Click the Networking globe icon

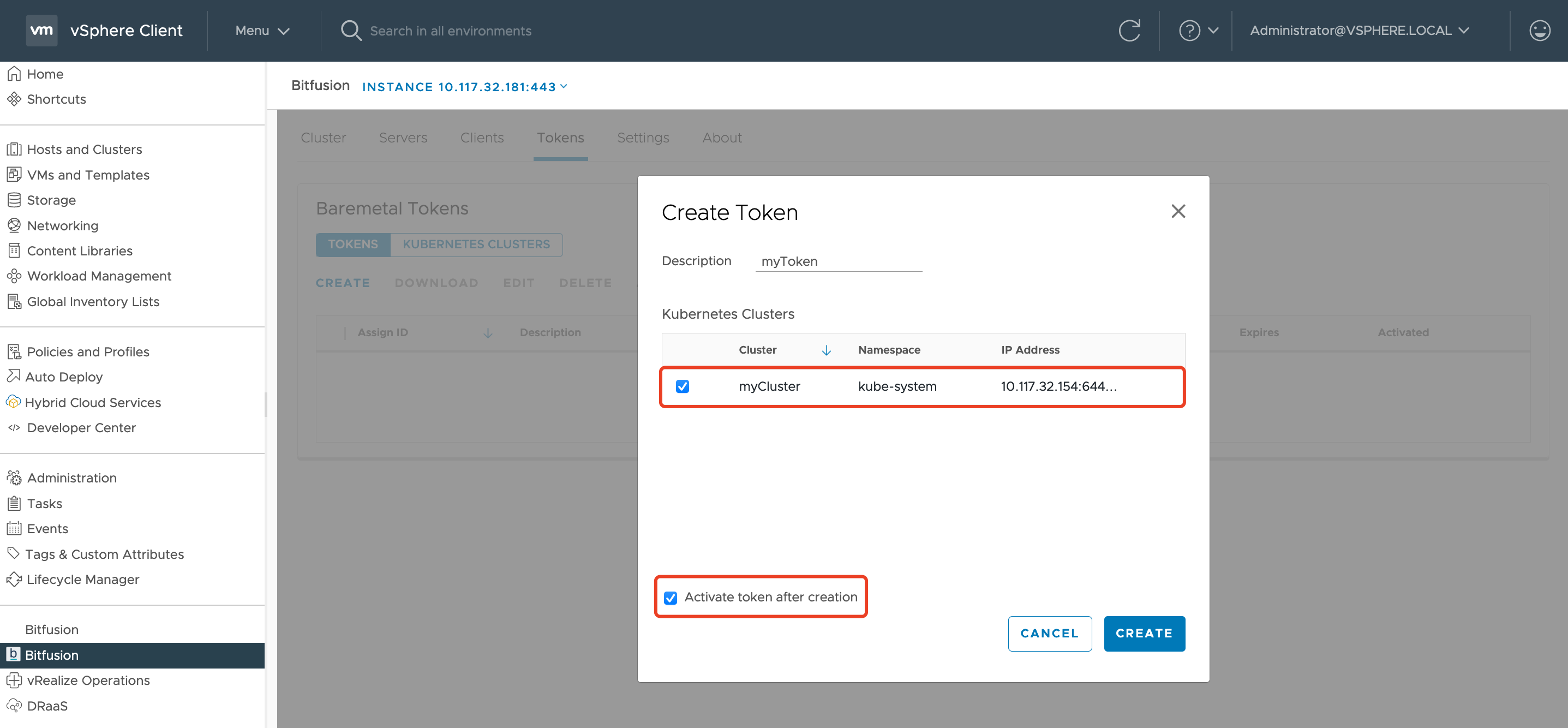(14, 225)
